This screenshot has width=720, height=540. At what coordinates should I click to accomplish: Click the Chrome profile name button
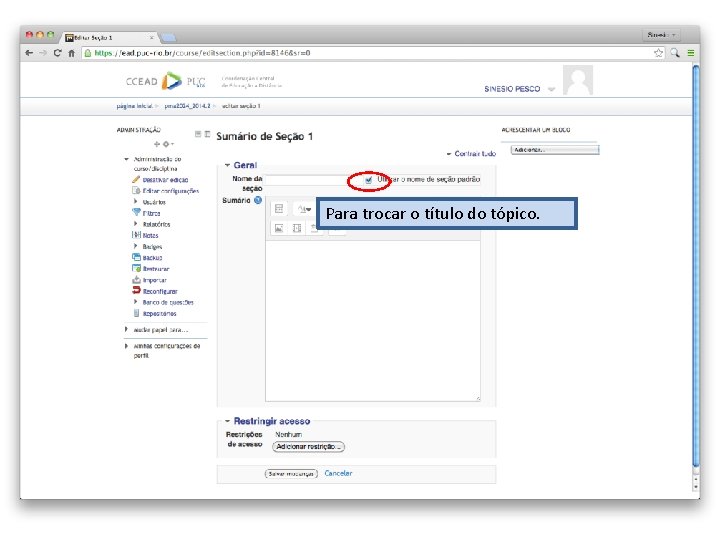click(x=660, y=35)
